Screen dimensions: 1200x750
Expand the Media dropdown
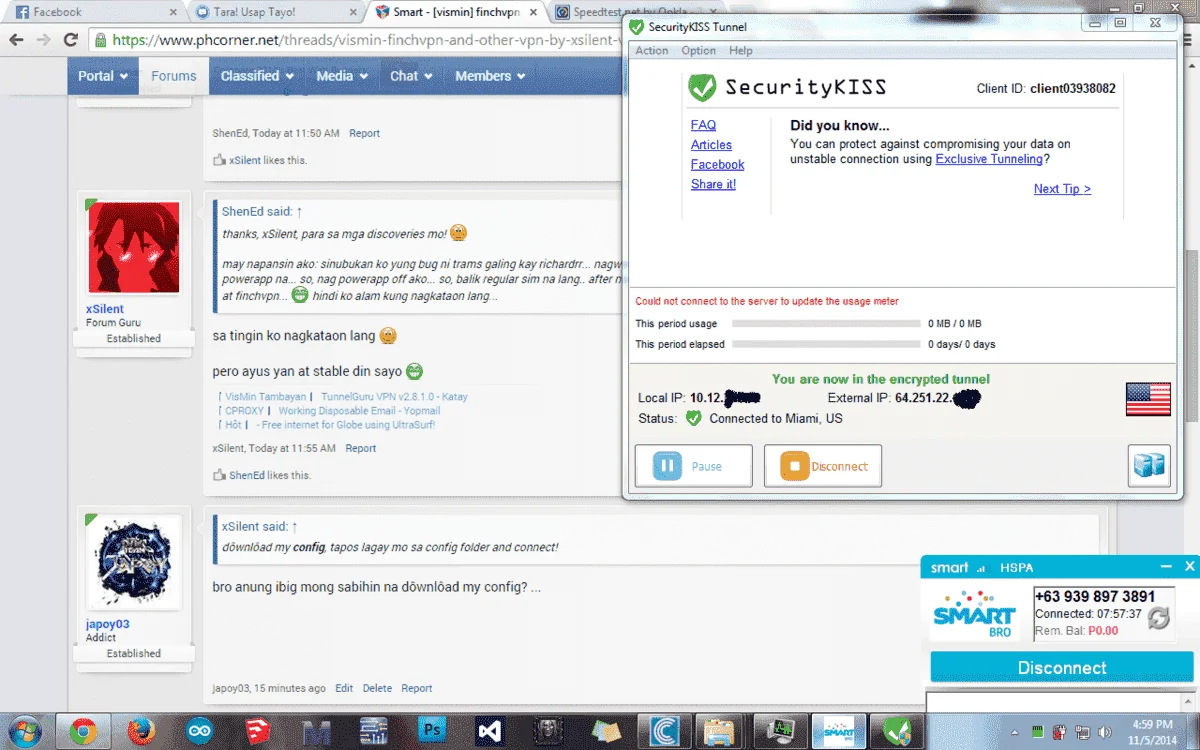click(341, 76)
